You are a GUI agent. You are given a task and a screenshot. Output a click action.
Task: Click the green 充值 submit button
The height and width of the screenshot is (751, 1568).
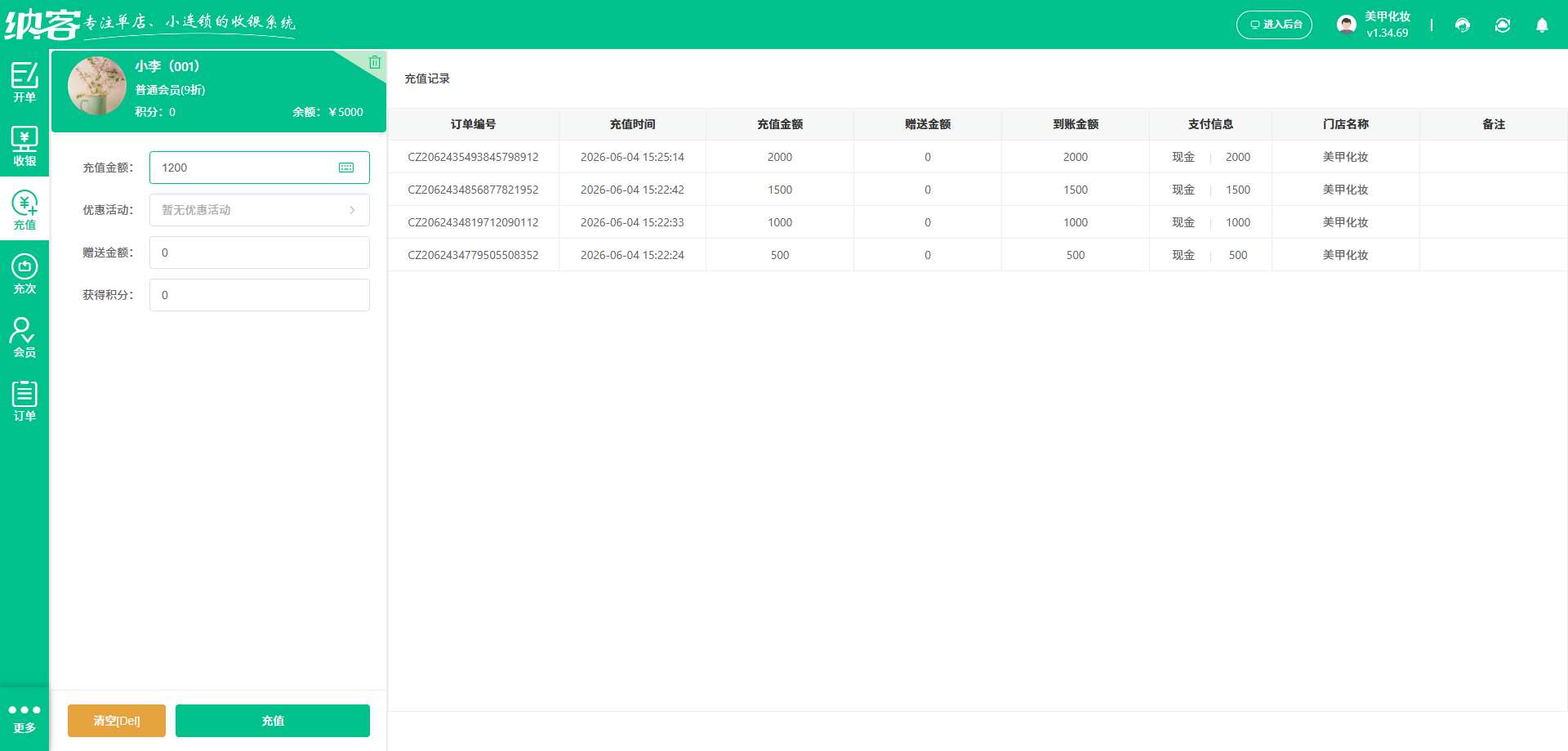[273, 721]
